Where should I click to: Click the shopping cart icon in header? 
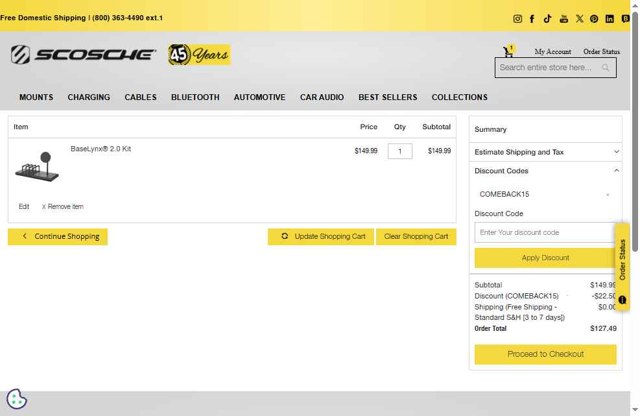[508, 51]
